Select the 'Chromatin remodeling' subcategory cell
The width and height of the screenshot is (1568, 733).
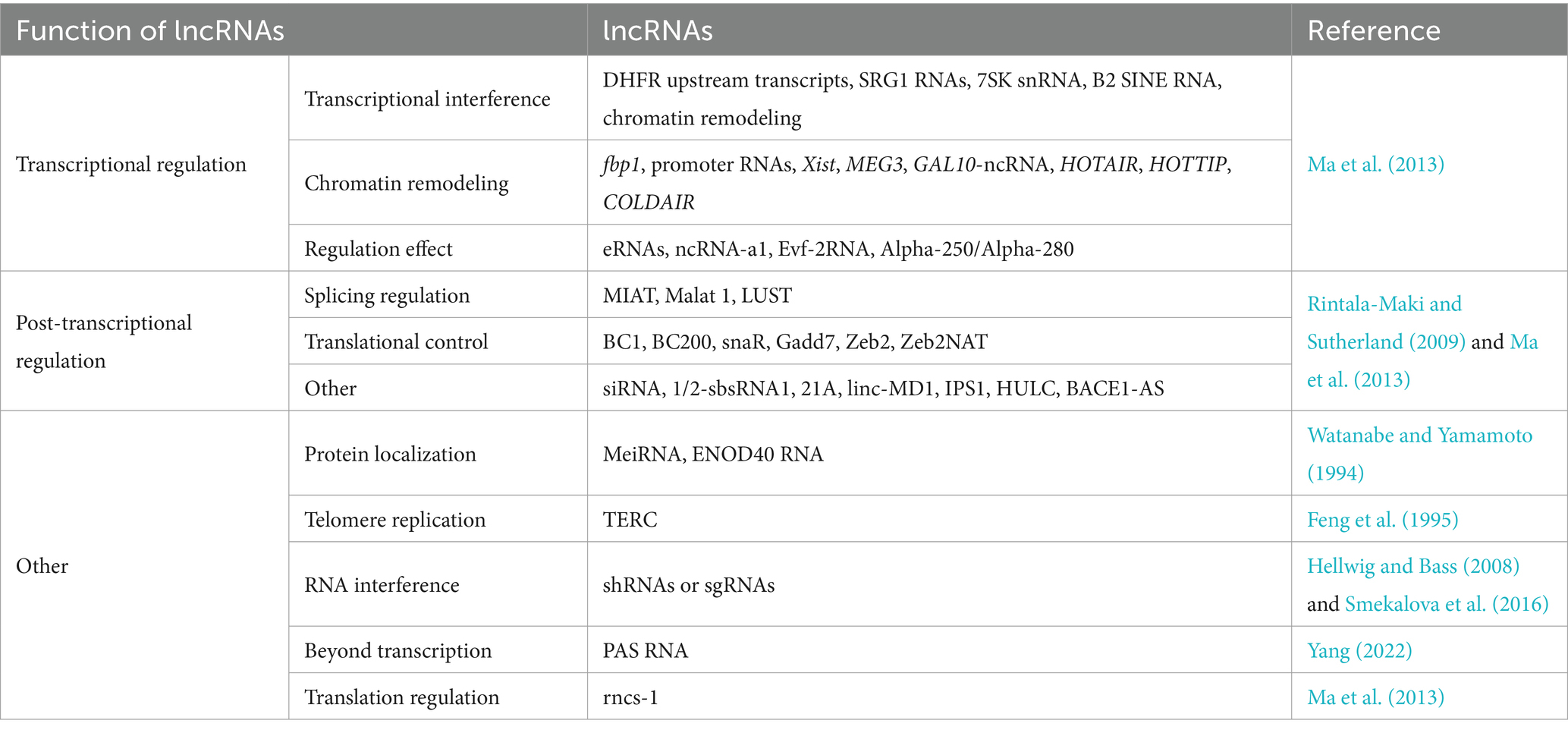coord(406,182)
